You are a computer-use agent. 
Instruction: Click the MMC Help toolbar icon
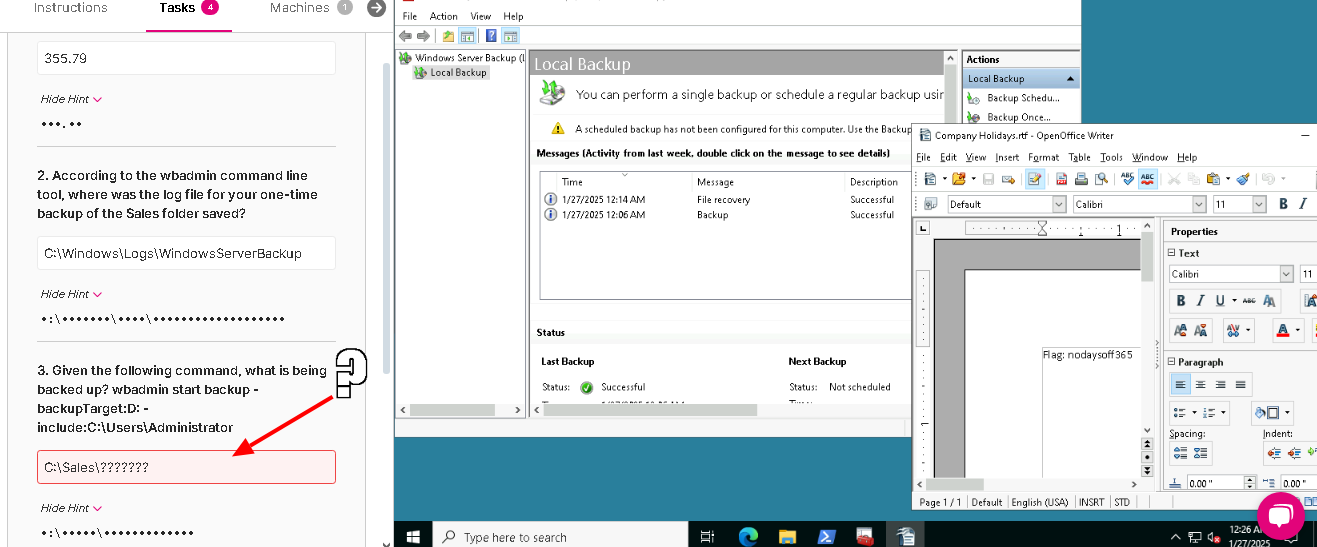point(491,36)
